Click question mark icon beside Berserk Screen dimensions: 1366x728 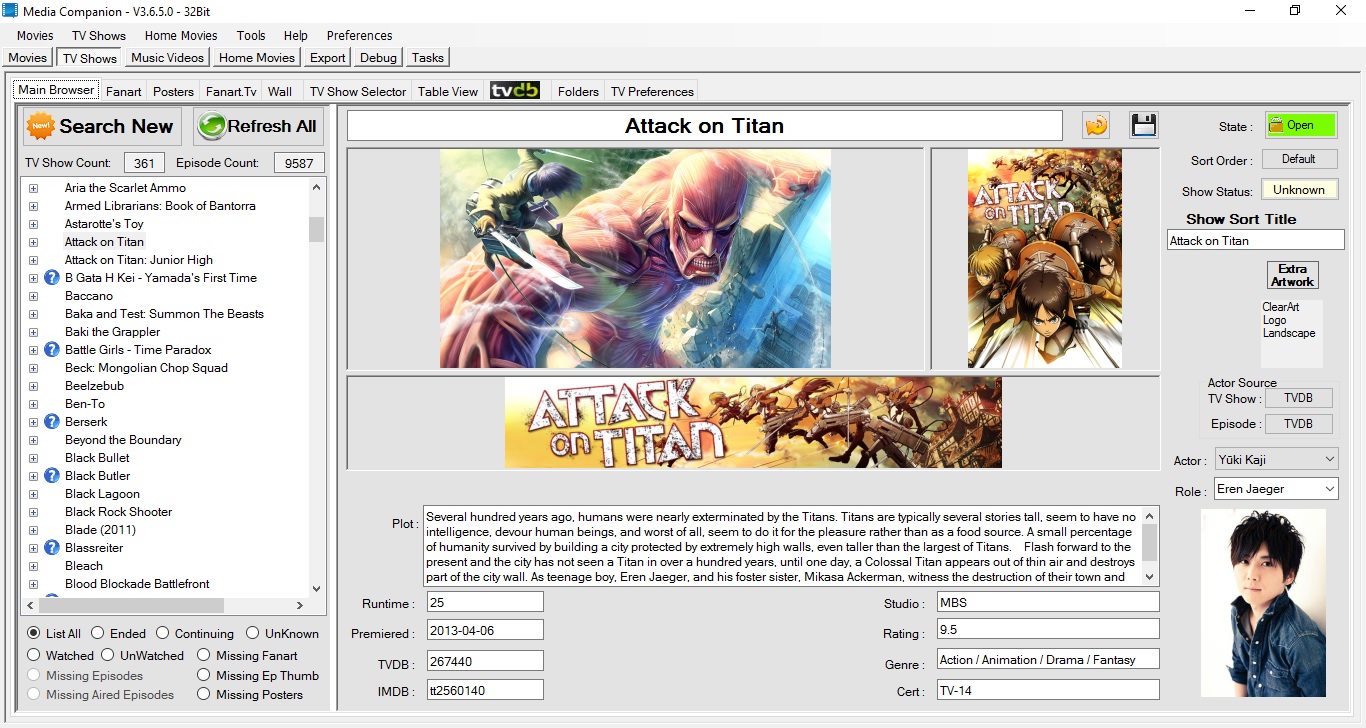[x=52, y=422]
